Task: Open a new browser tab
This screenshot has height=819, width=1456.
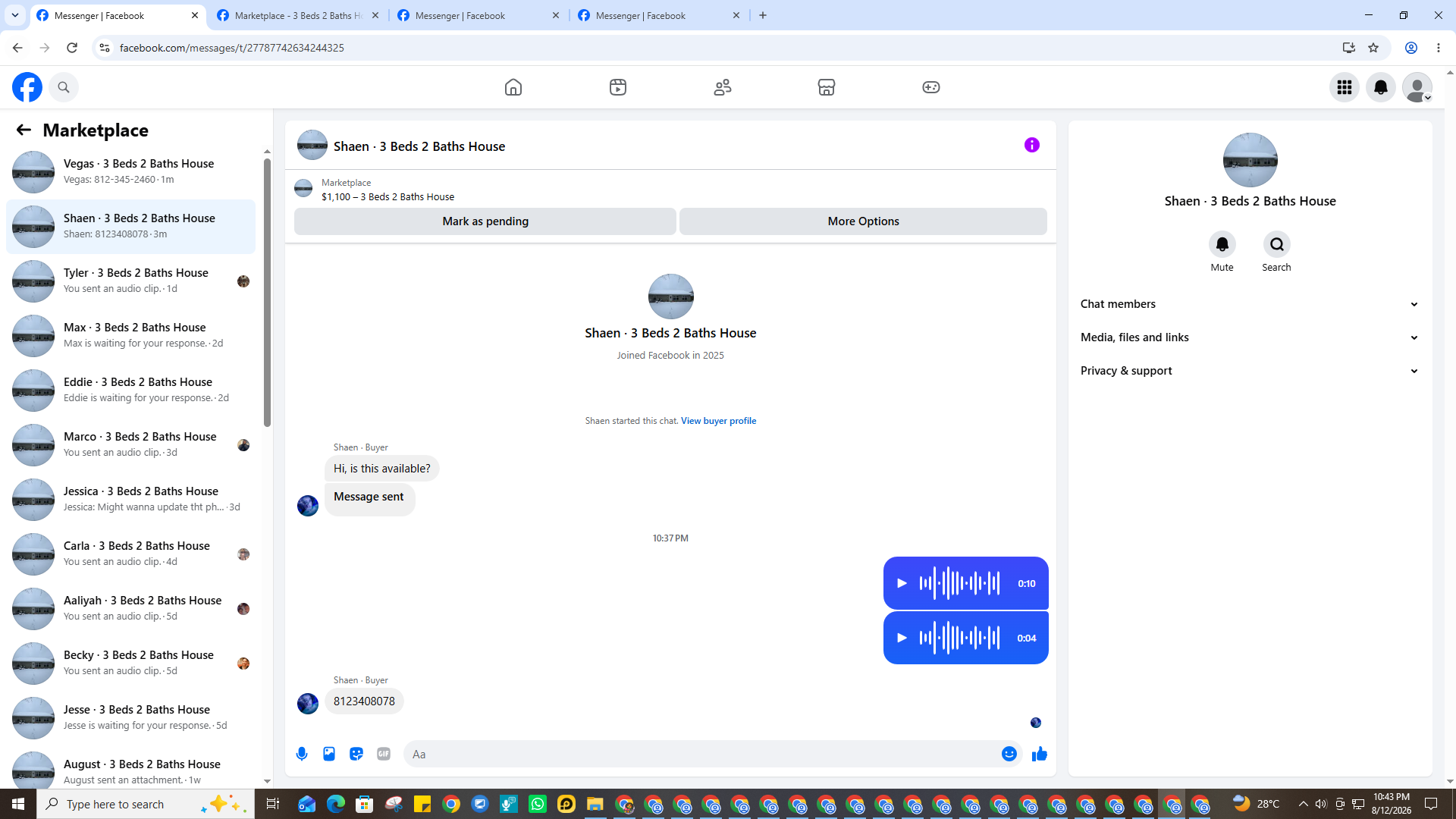Action: pyautogui.click(x=763, y=15)
